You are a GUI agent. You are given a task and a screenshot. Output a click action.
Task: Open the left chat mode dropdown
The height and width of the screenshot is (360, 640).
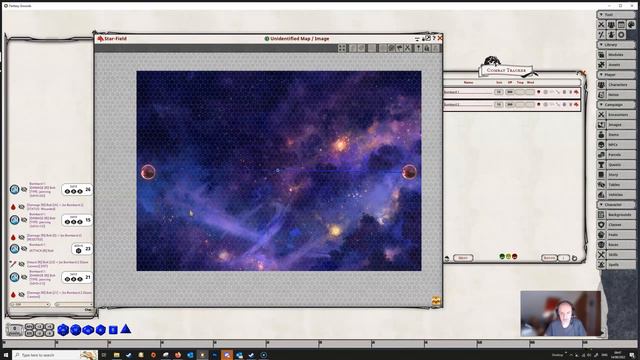30,304
